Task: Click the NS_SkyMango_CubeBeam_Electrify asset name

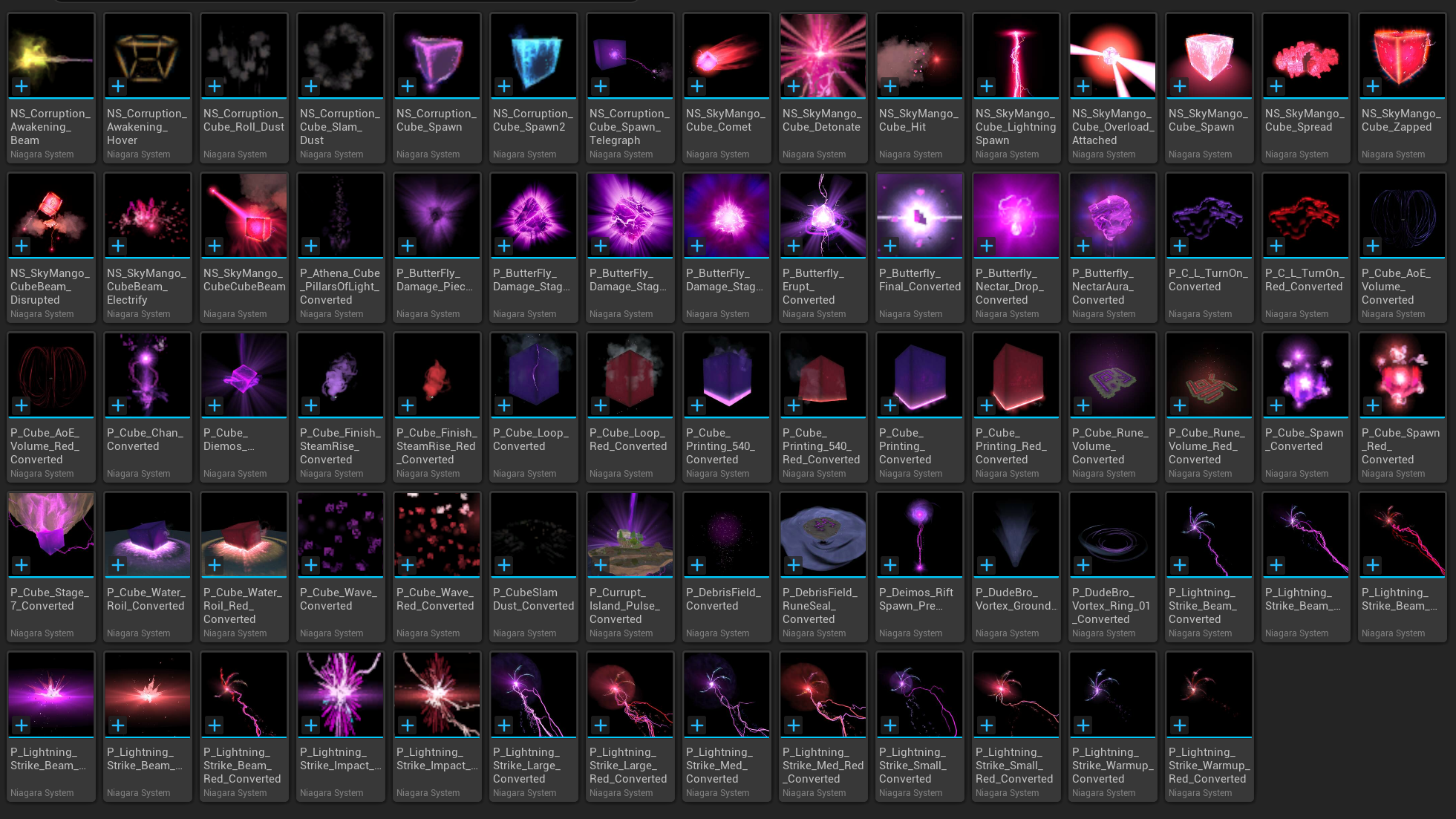Action: 146,287
